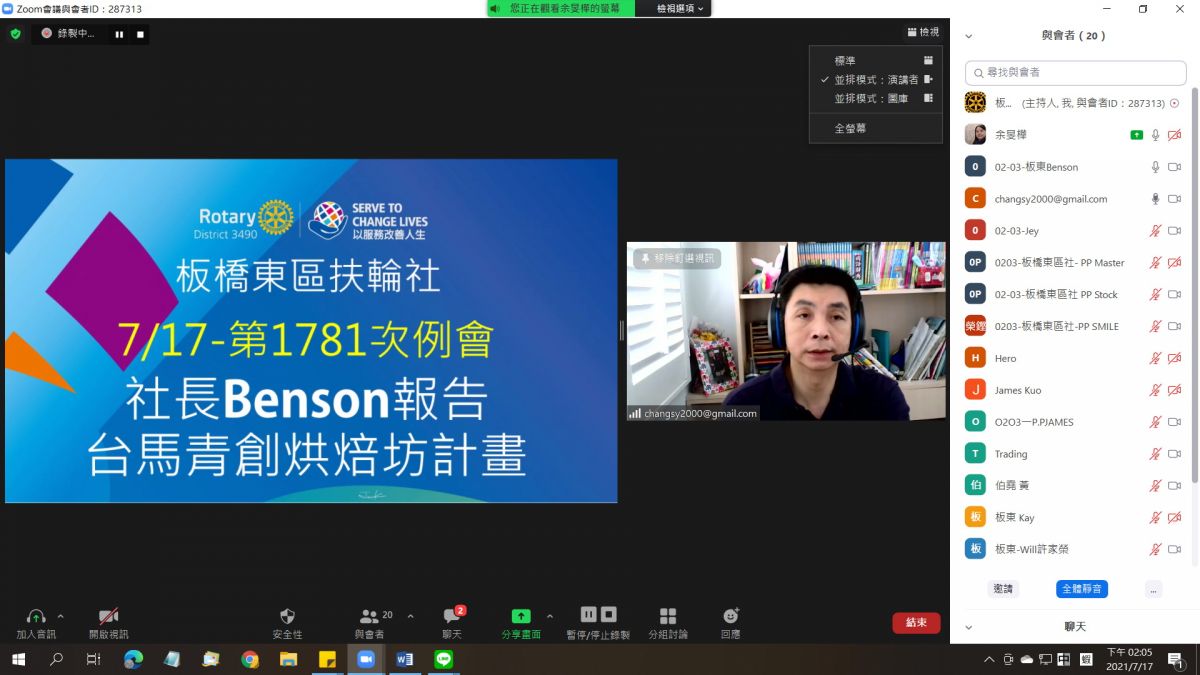
Task: Open Sticky Notes from the taskbar
Action: (327, 659)
